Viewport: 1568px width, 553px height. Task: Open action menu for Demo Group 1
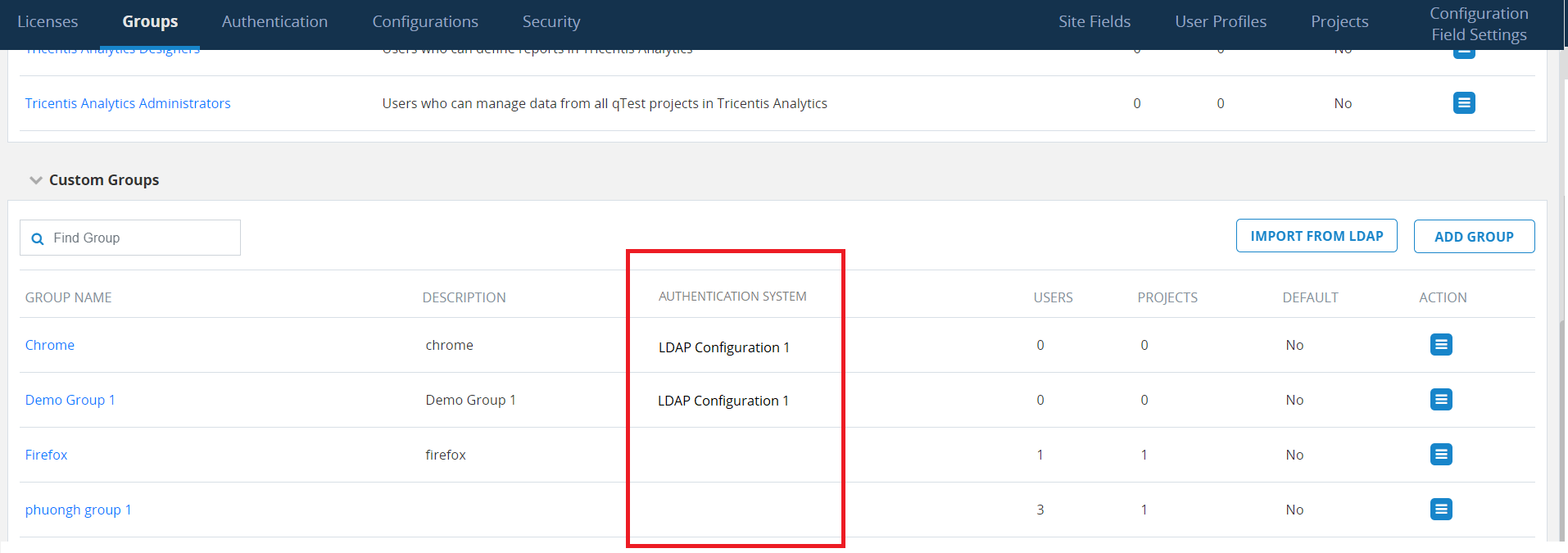pyautogui.click(x=1441, y=400)
